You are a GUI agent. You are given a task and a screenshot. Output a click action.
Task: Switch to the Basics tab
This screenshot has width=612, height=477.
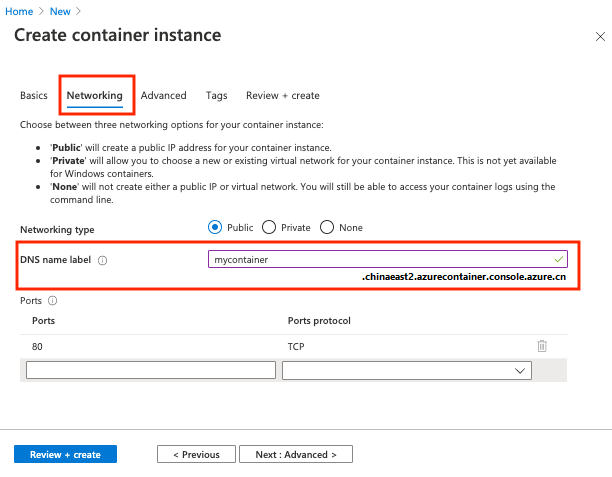point(34,96)
